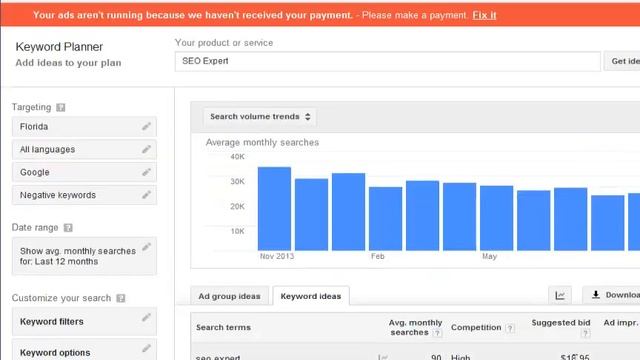
Task: Sort by the Competition column header
Action: (x=476, y=328)
